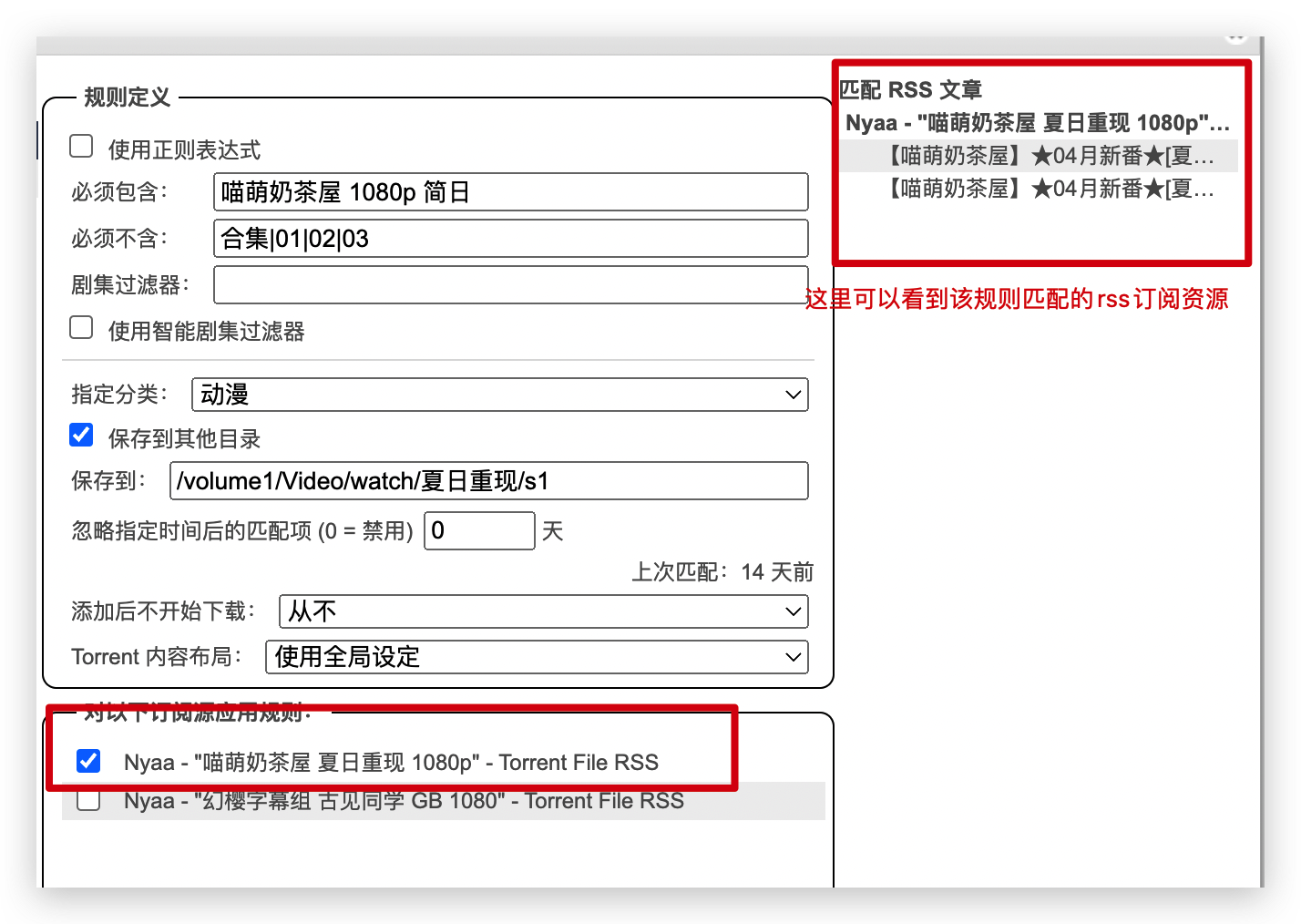The width and height of the screenshot is (1301, 924).
Task: Click the empty 剧集过滤器 field
Action: 510,285
